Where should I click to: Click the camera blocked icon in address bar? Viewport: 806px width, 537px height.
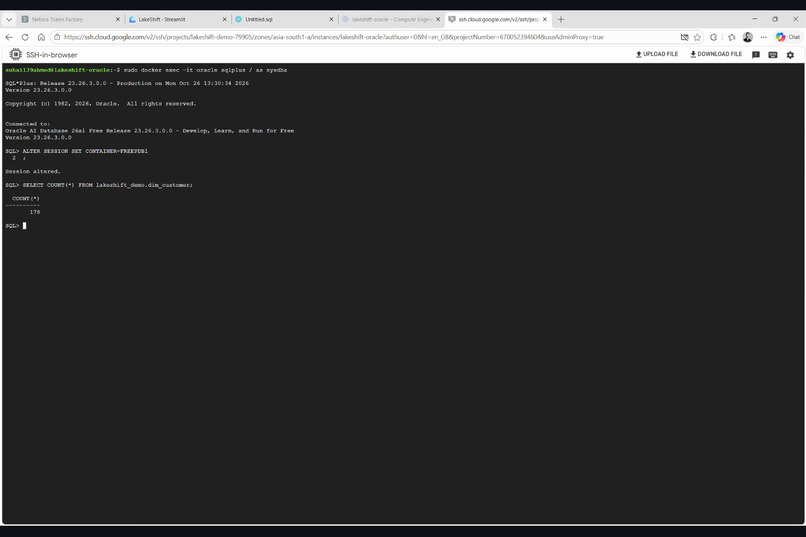point(684,37)
